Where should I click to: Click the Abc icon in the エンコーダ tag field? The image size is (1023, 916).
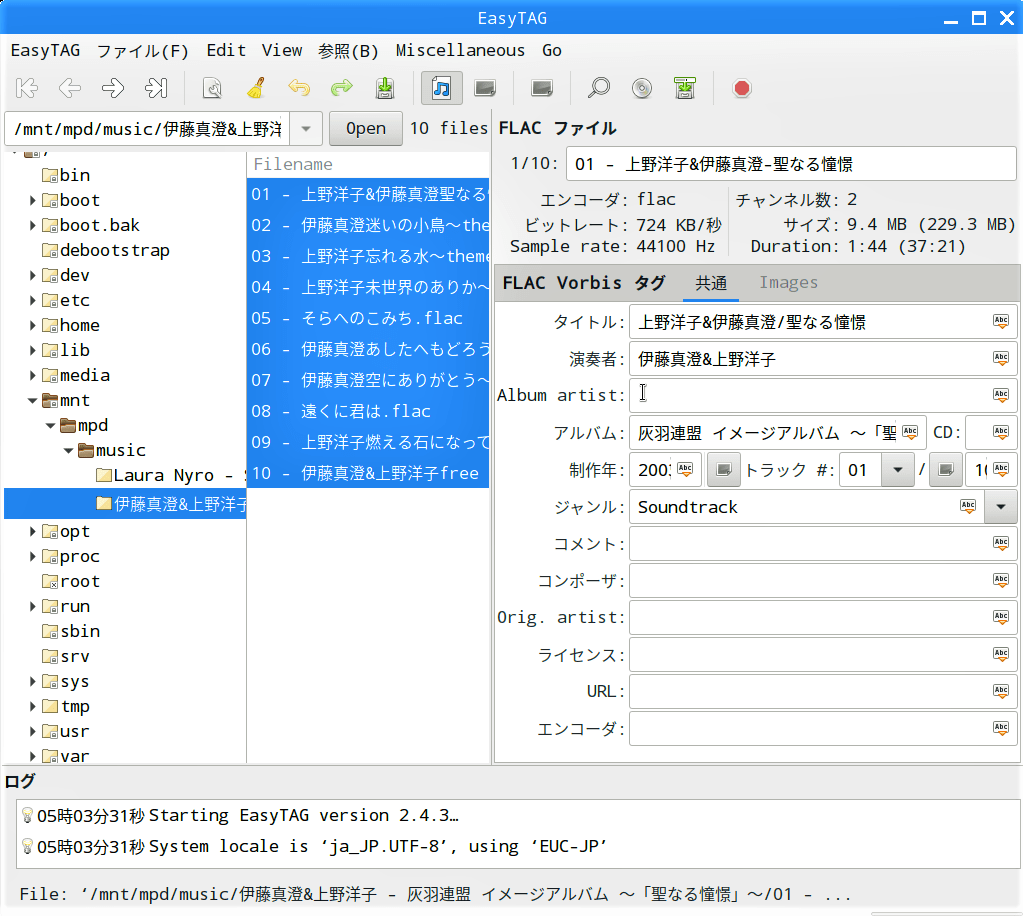1001,728
